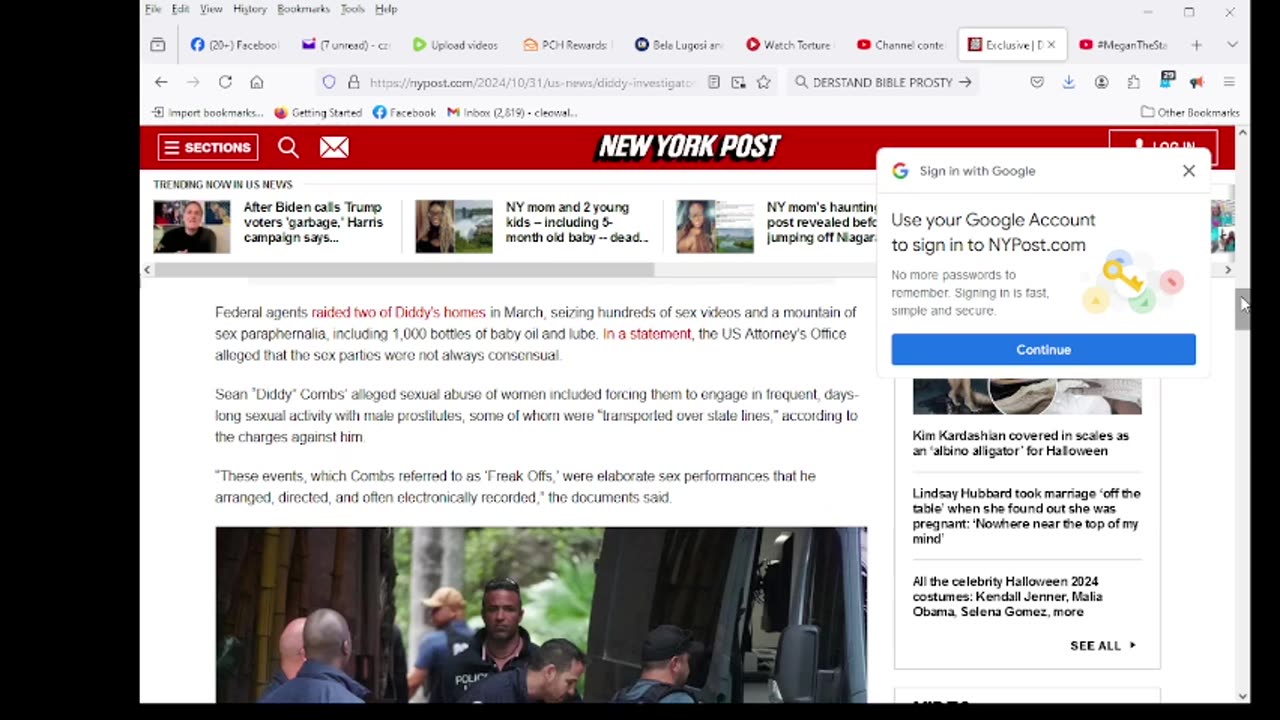
Task: Open NY mom and 2 kids story thumbnail
Action: pyautogui.click(x=454, y=226)
